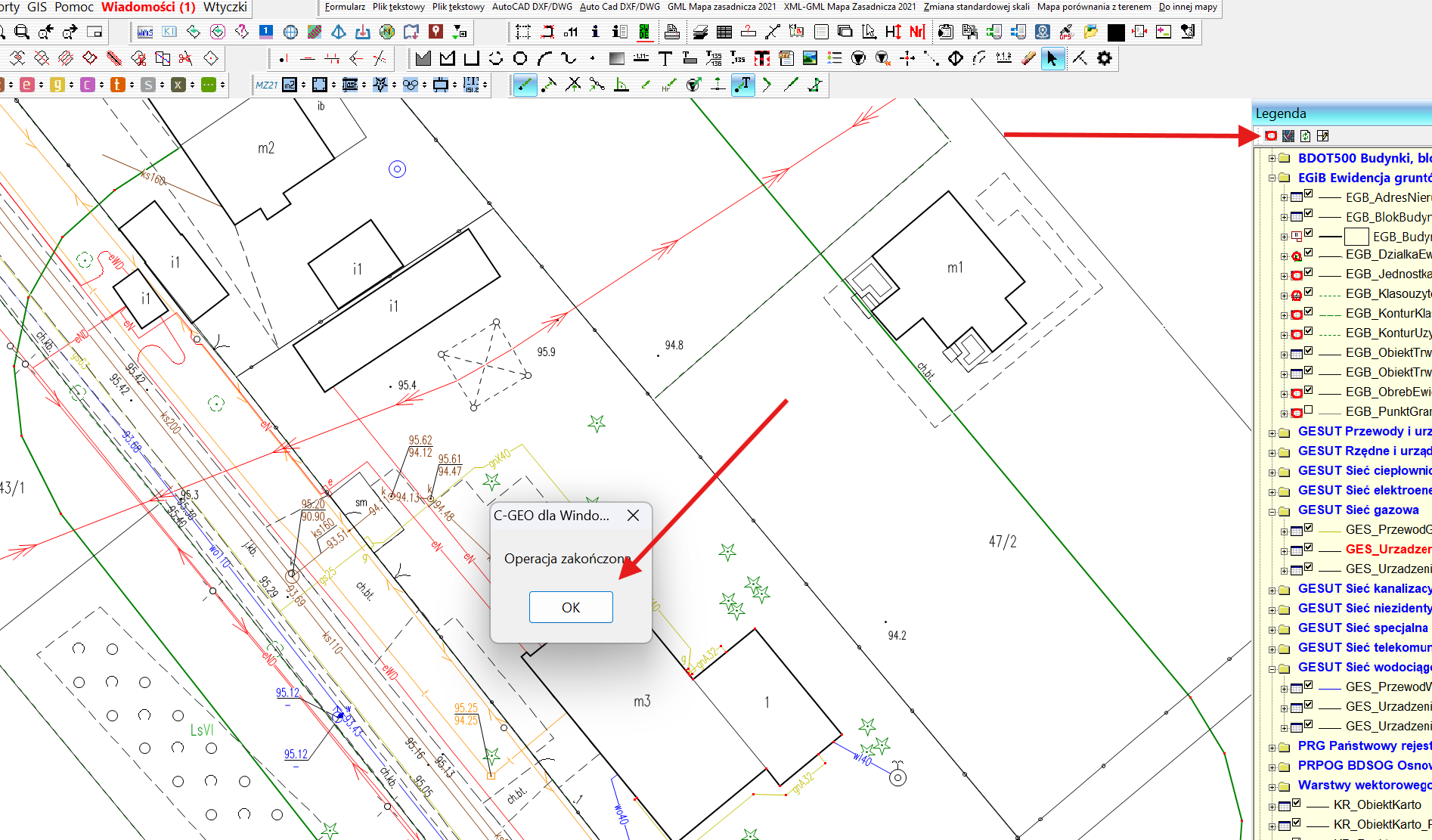The height and width of the screenshot is (840, 1432).
Task: Click the landscape raster image icon
Action: point(810,58)
